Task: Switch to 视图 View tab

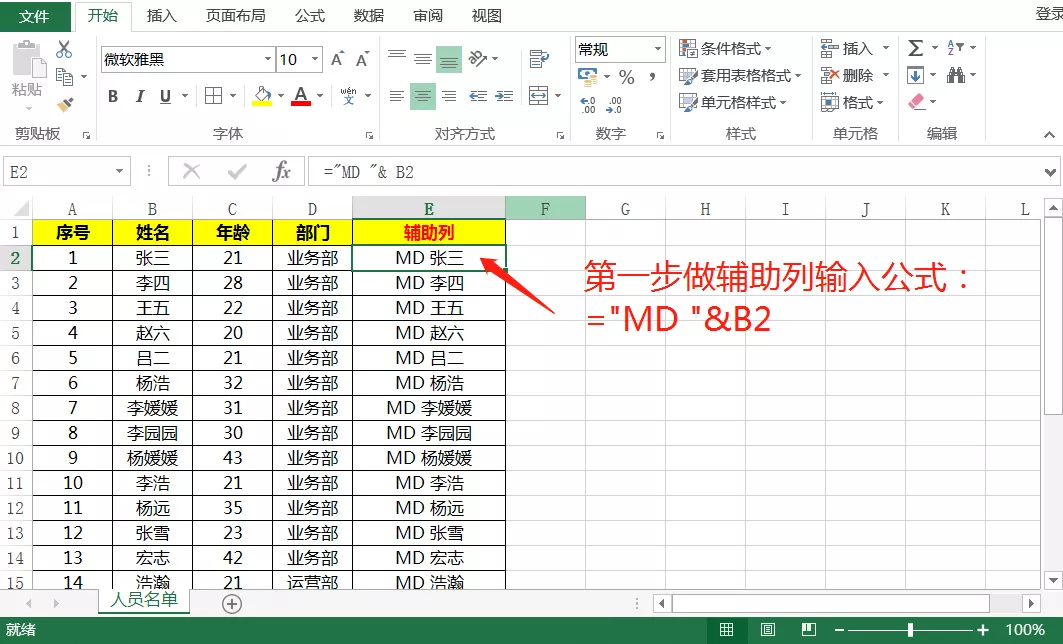Action: tap(487, 16)
